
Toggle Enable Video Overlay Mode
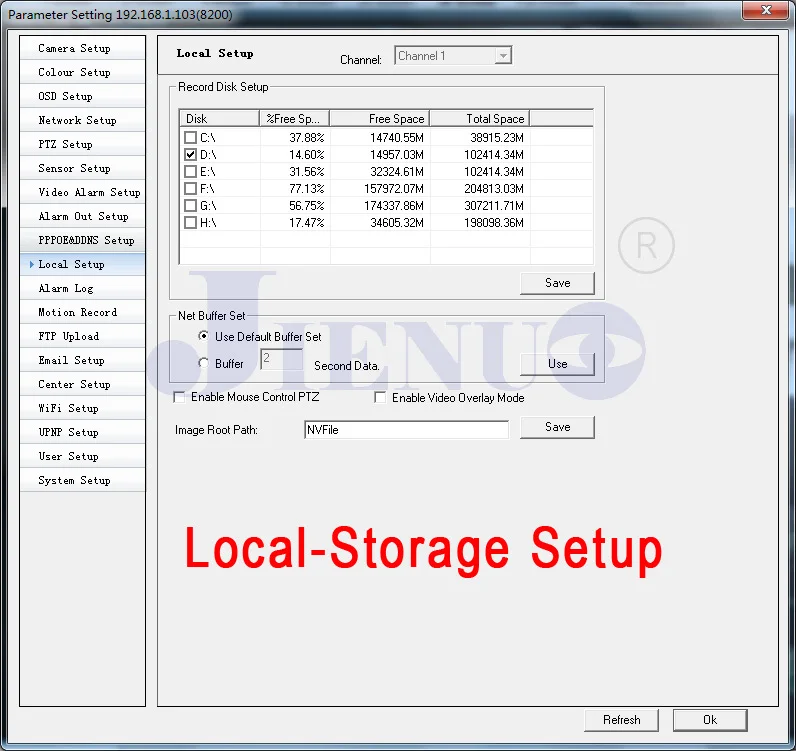(x=380, y=397)
